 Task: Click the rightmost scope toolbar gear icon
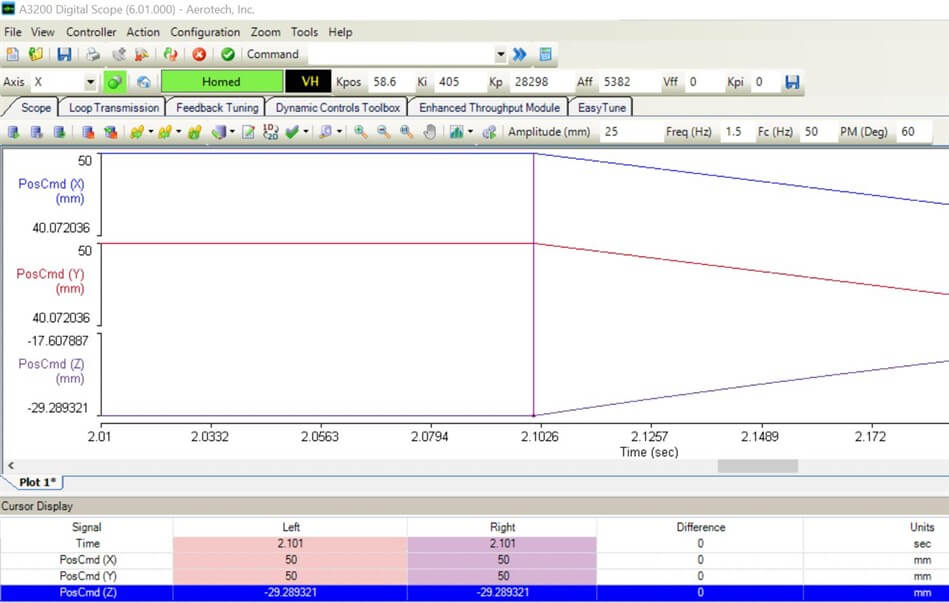[x=489, y=131]
